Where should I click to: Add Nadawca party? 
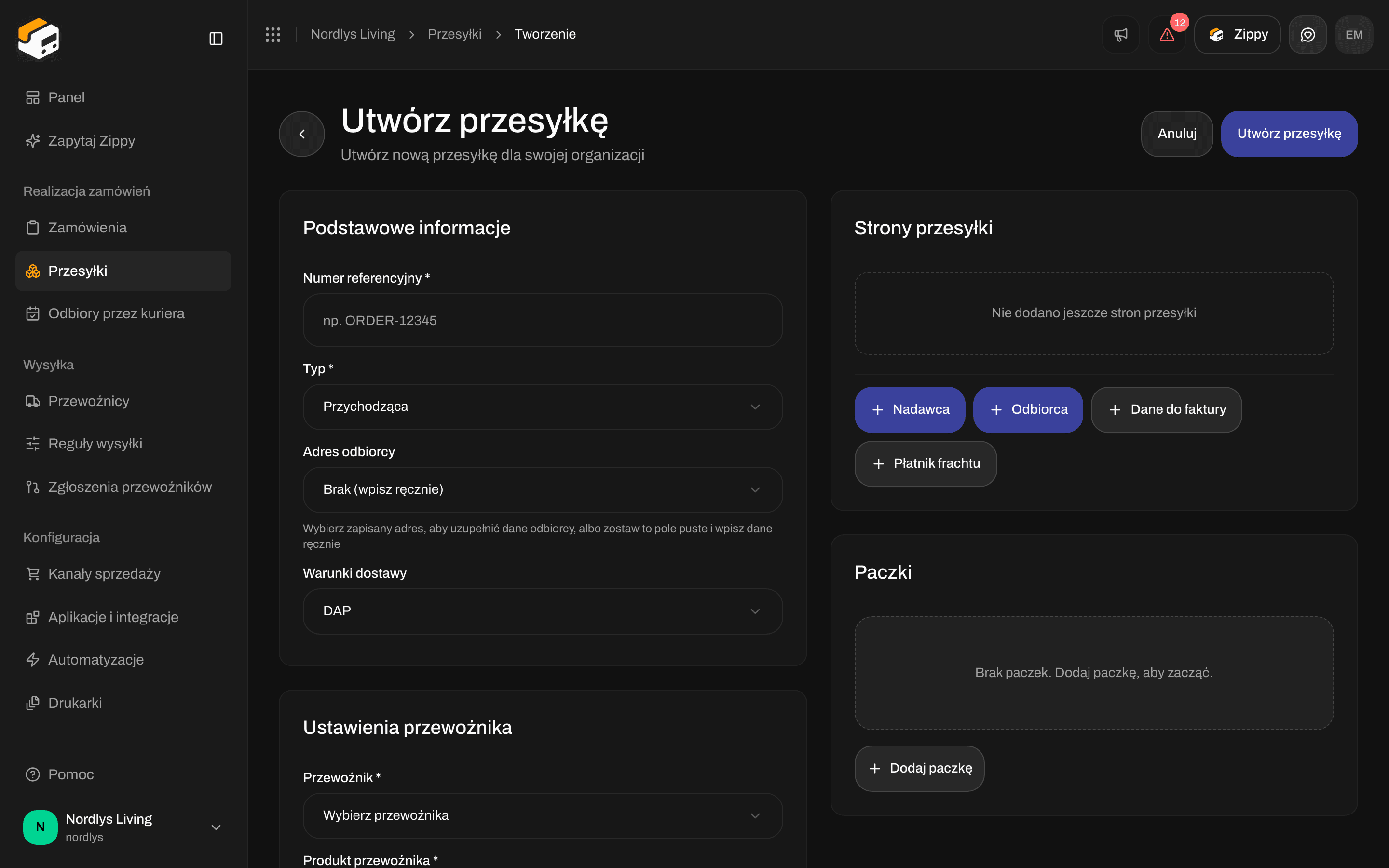[910, 410]
